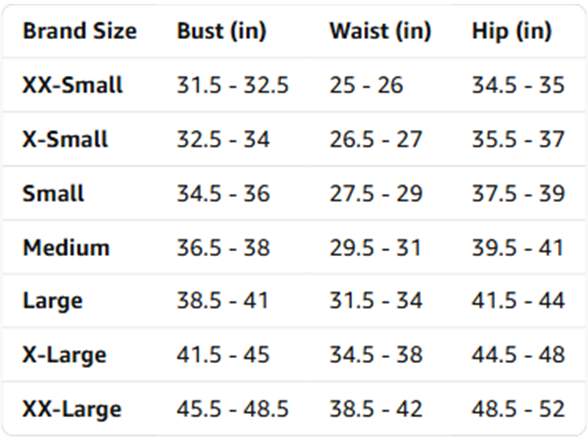This screenshot has width=588, height=441.
Task: Click the 31.5 - 32.5 bust value
Action: (x=232, y=85)
